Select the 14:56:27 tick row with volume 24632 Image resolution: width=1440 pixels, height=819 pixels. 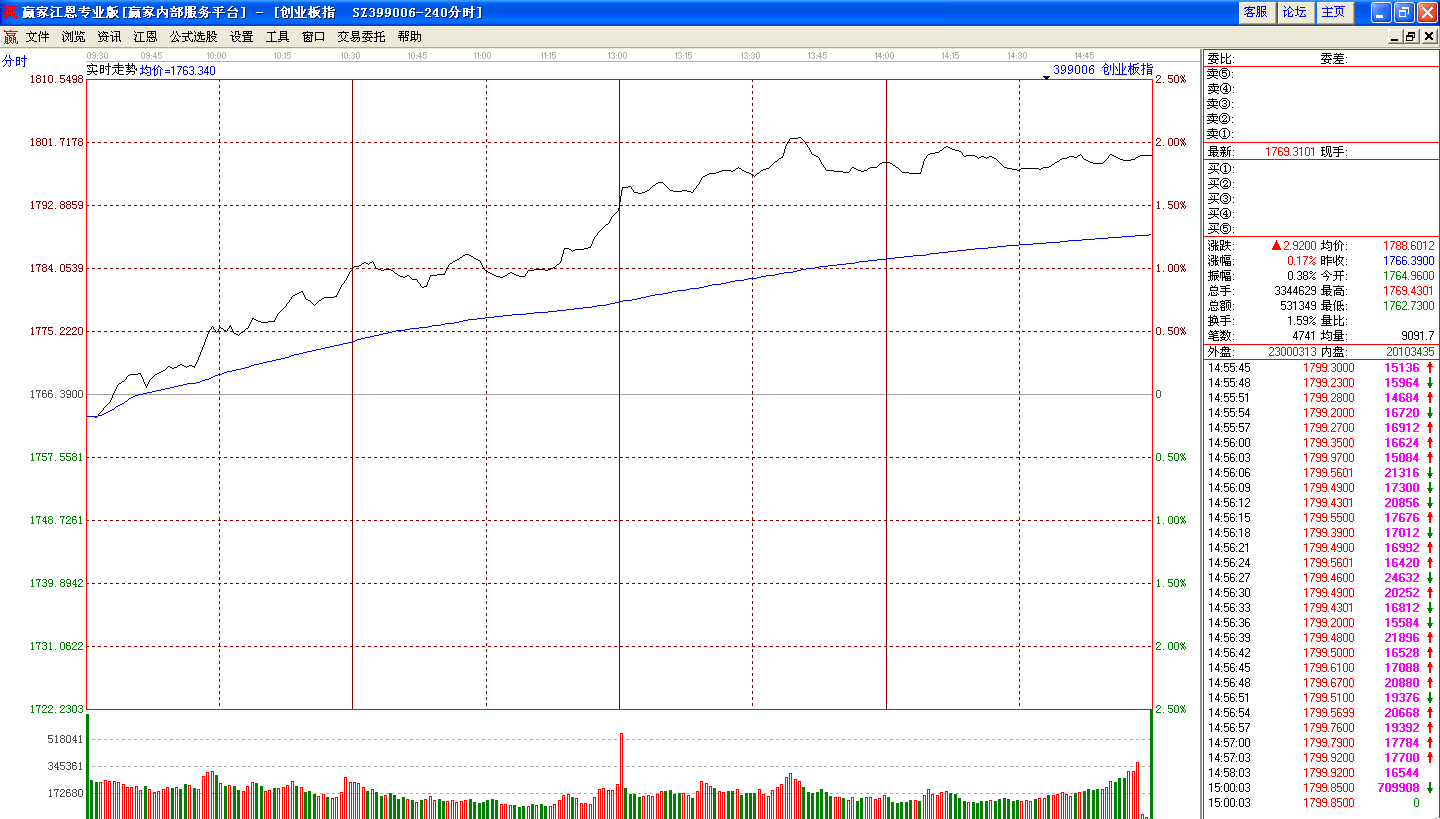click(x=1320, y=578)
